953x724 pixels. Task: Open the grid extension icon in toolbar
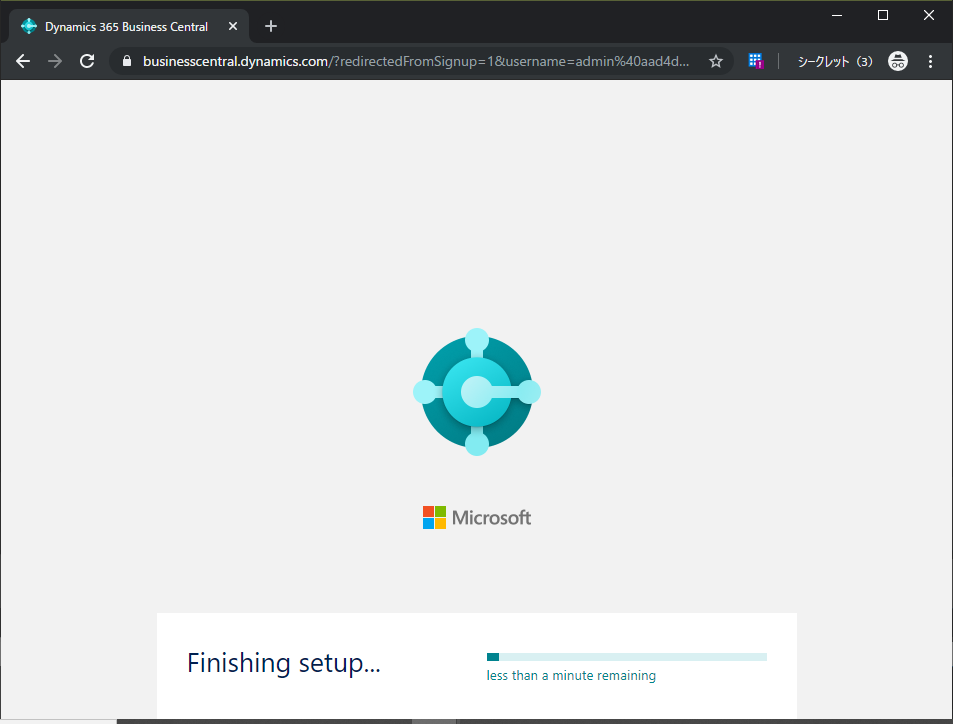[x=755, y=61]
